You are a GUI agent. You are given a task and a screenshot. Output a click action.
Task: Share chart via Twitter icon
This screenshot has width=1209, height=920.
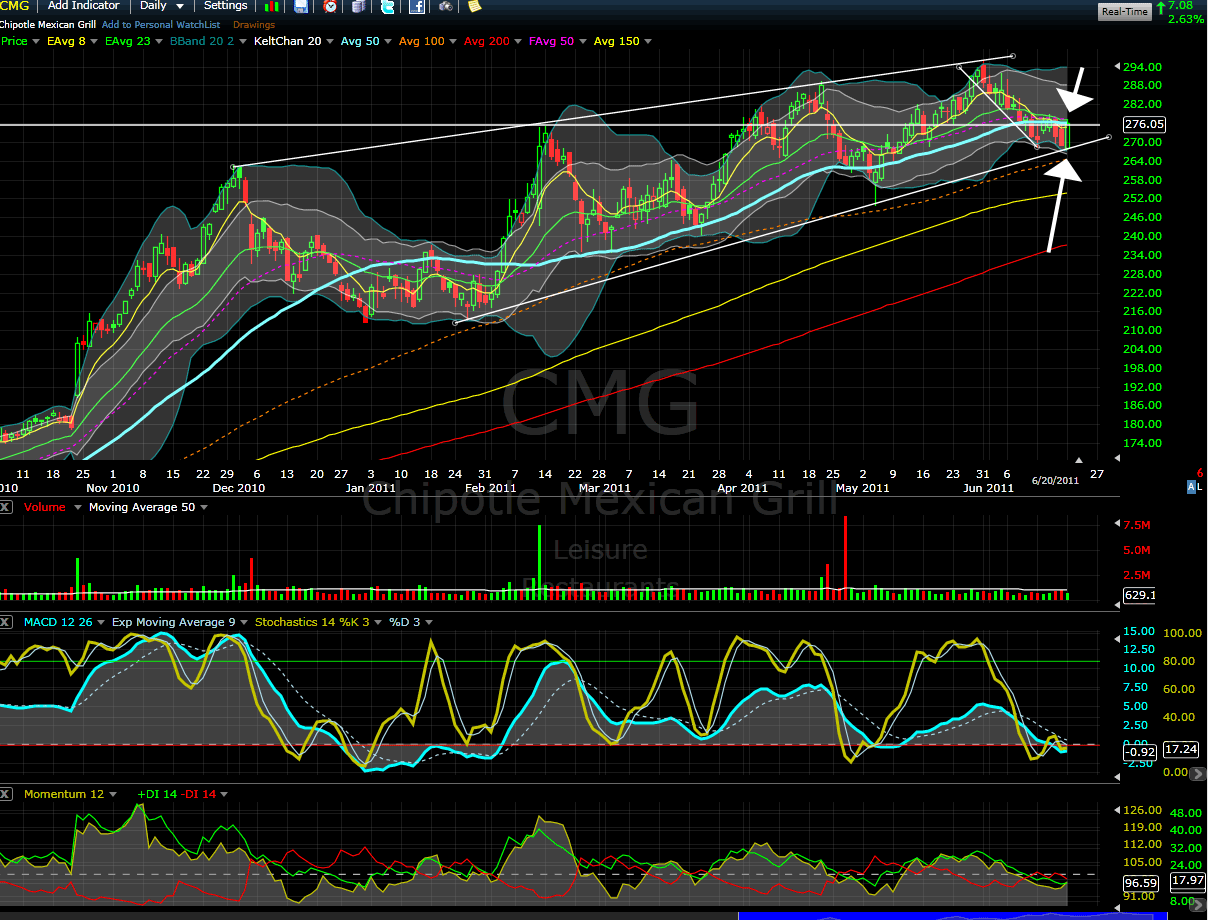(x=387, y=6)
